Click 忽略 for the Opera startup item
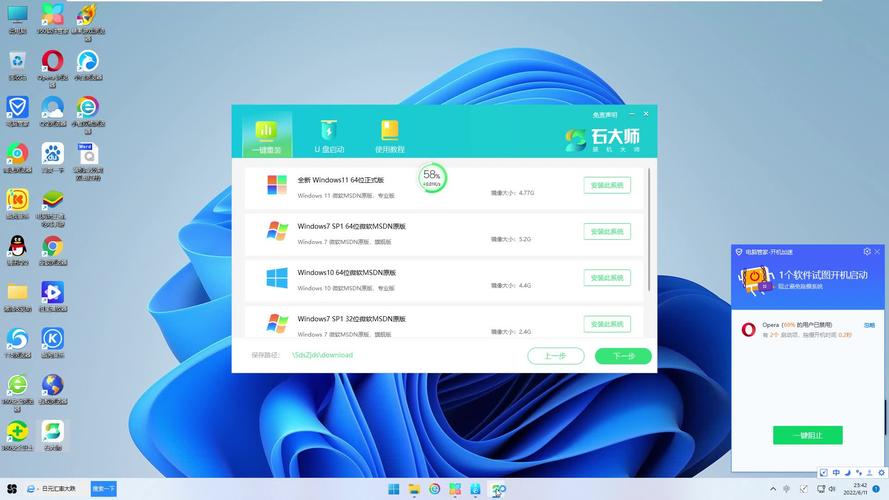The width and height of the screenshot is (889, 500). coord(869,325)
